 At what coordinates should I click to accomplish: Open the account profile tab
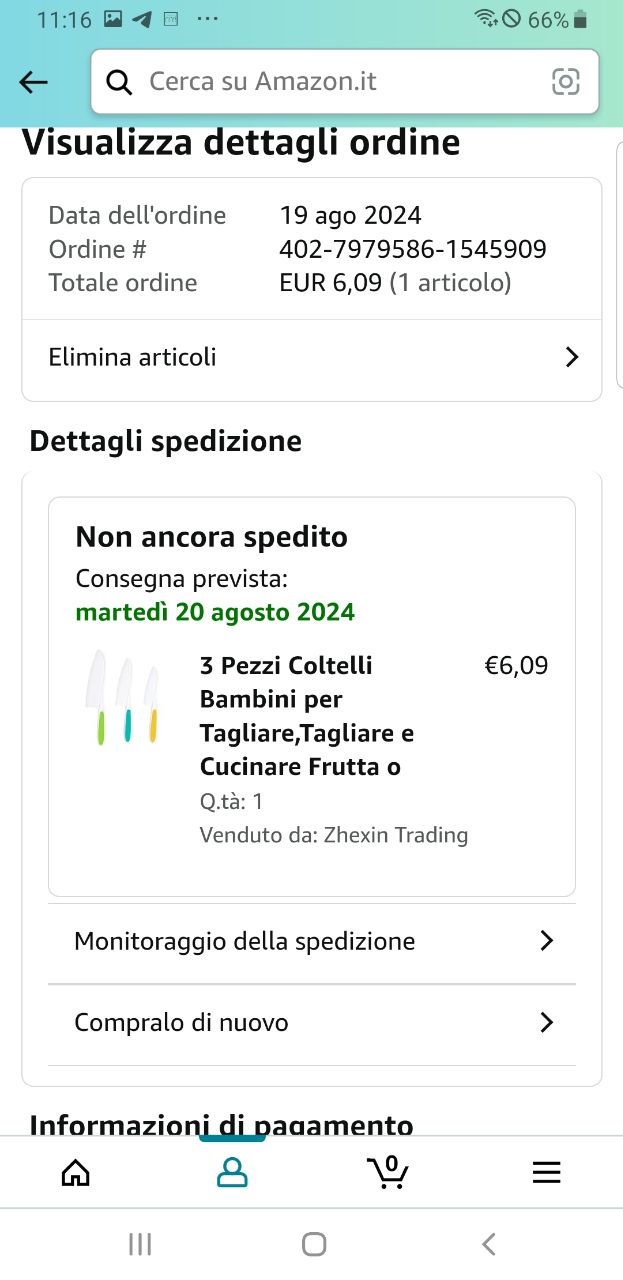point(232,1172)
